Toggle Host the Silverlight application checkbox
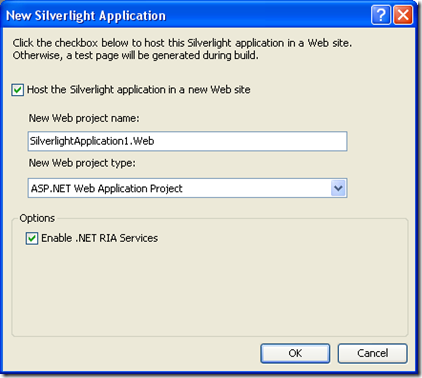The image size is (422, 378). click(17, 90)
